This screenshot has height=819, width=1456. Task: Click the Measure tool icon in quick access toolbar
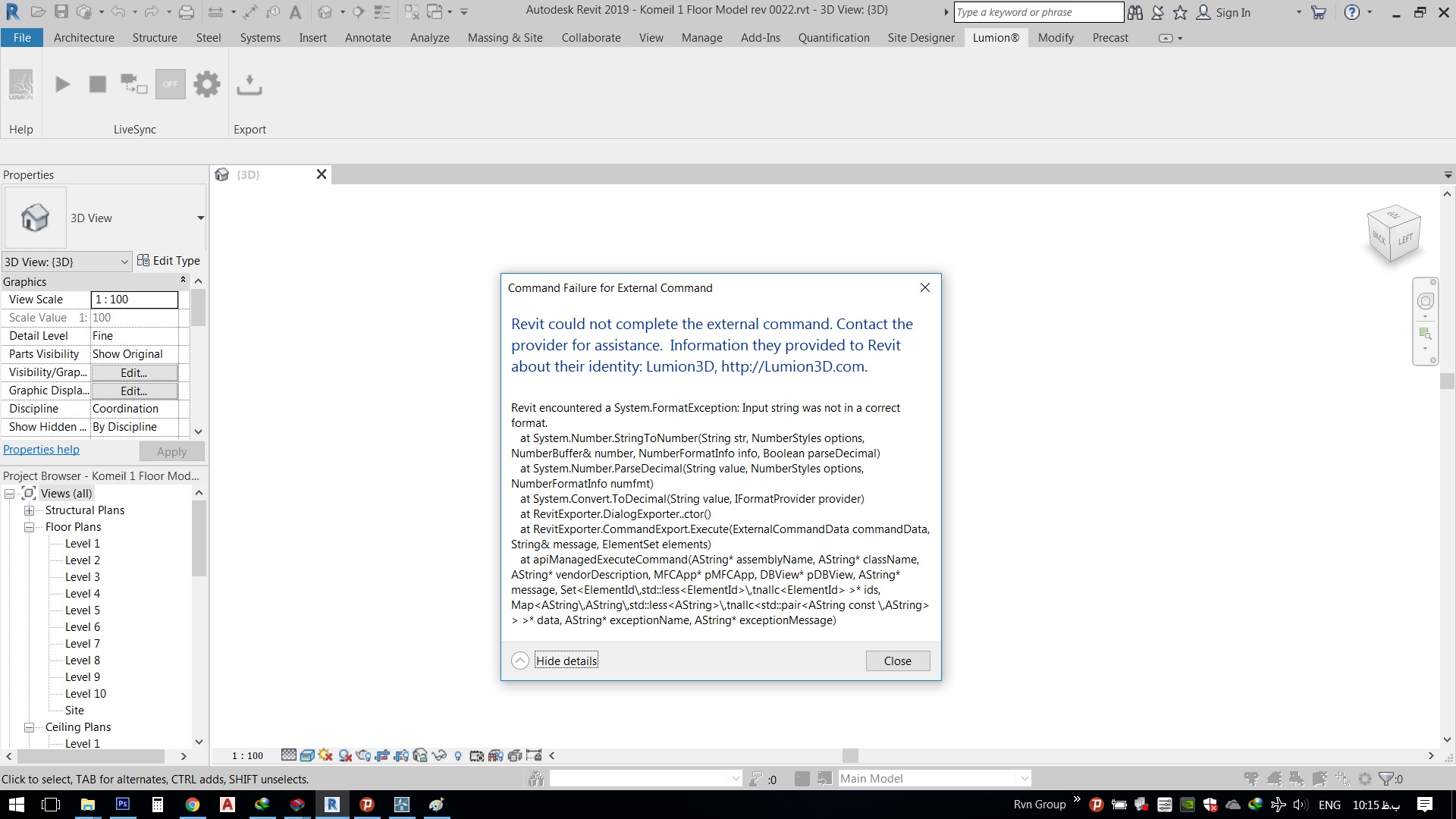216,12
